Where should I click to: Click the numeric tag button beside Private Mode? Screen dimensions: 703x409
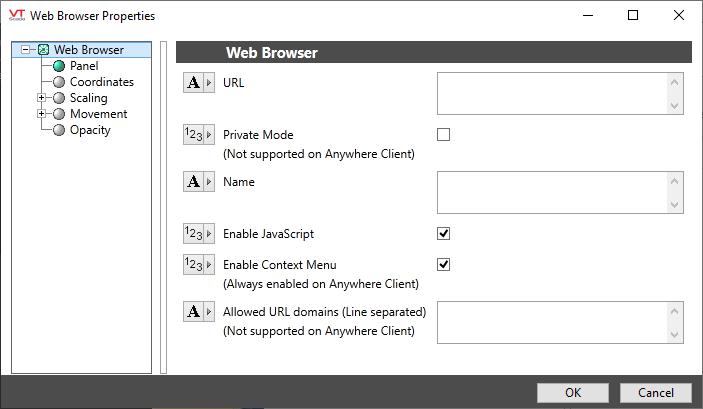199,136
